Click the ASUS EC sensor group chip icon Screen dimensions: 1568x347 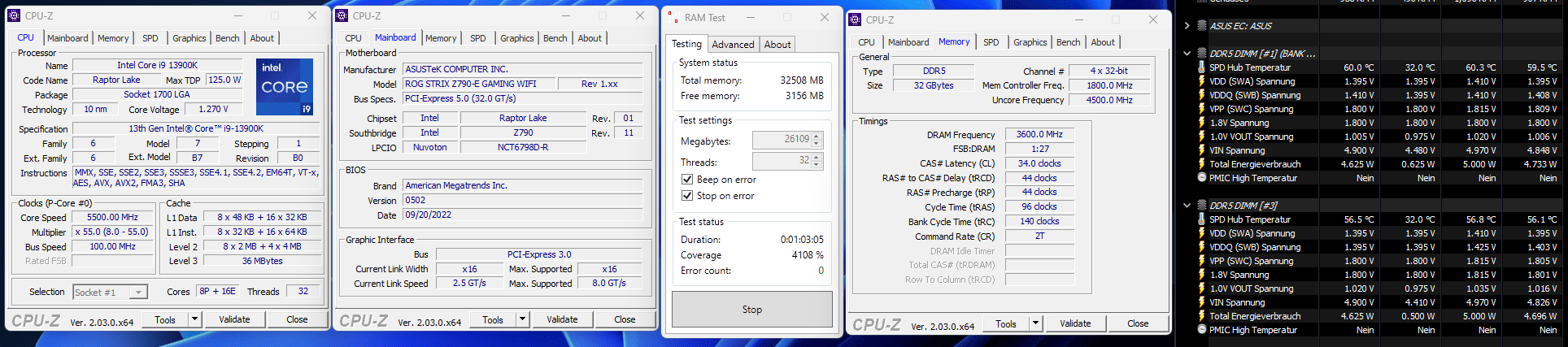coord(1202,26)
